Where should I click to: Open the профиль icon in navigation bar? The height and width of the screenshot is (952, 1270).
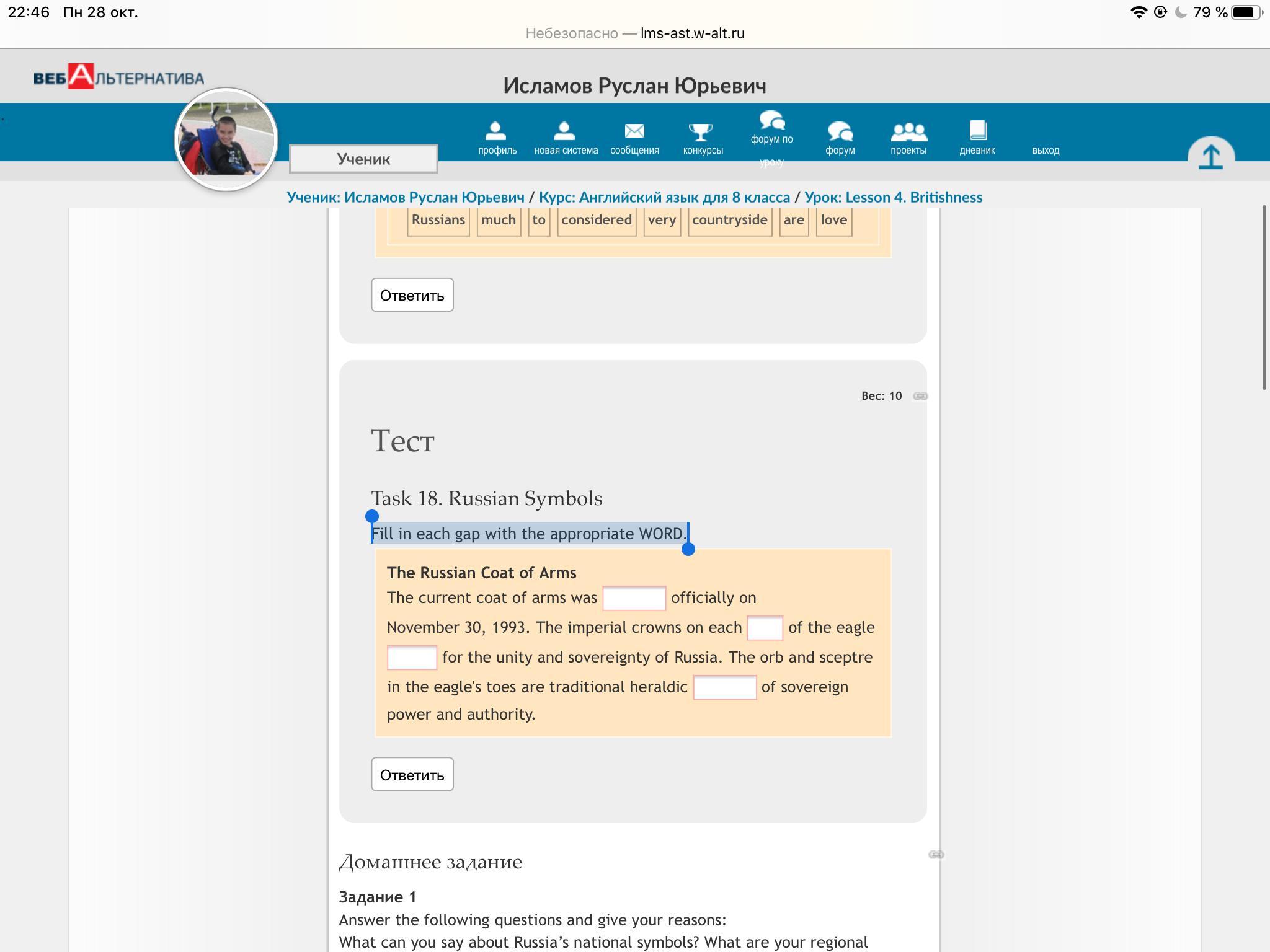pos(497,138)
